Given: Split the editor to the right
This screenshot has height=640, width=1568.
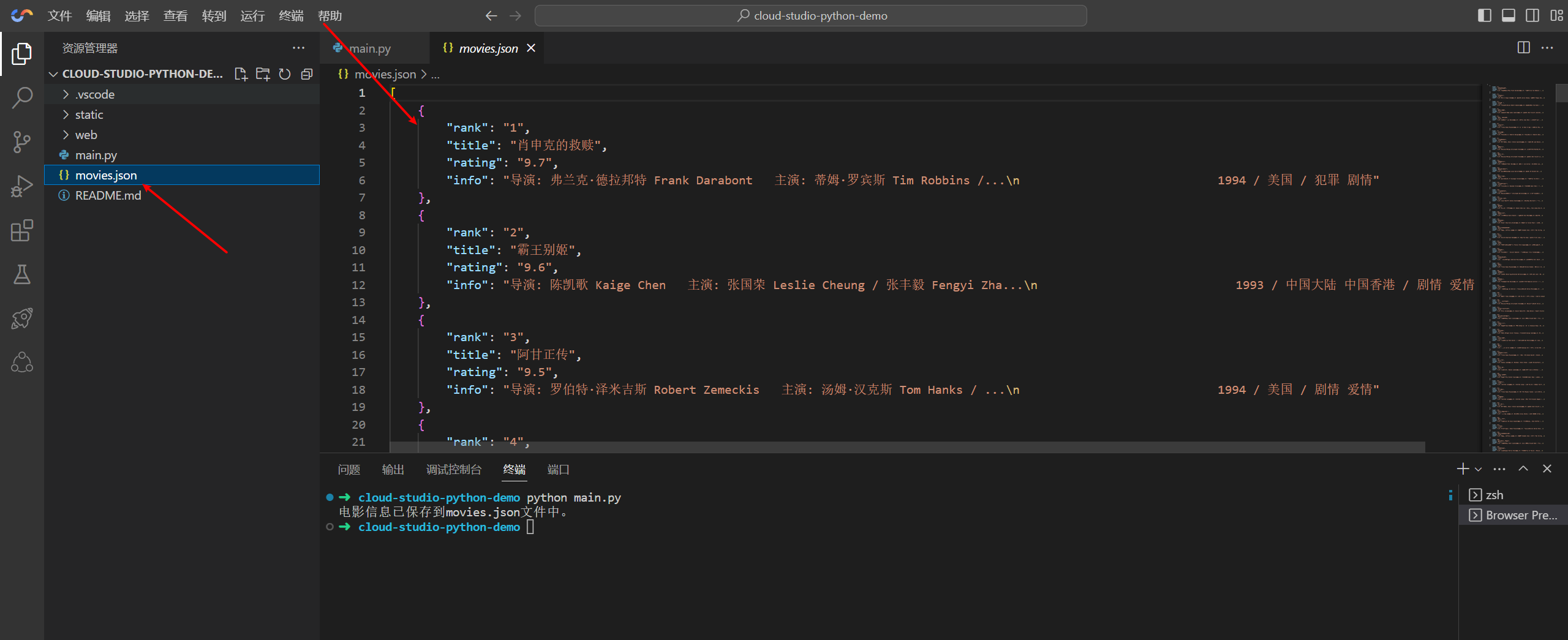Looking at the screenshot, I should 1523,48.
